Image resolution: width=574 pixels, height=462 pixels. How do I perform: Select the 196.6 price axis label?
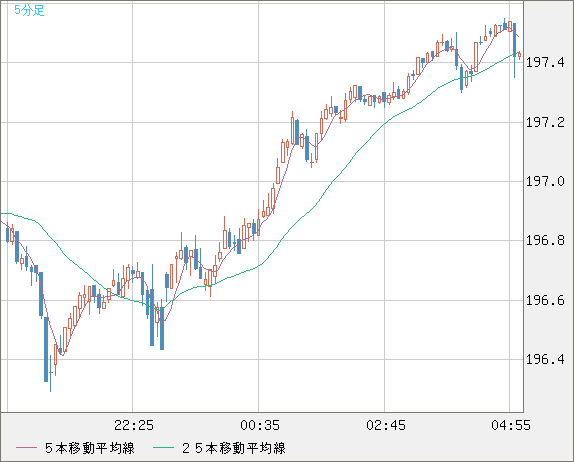click(545, 301)
